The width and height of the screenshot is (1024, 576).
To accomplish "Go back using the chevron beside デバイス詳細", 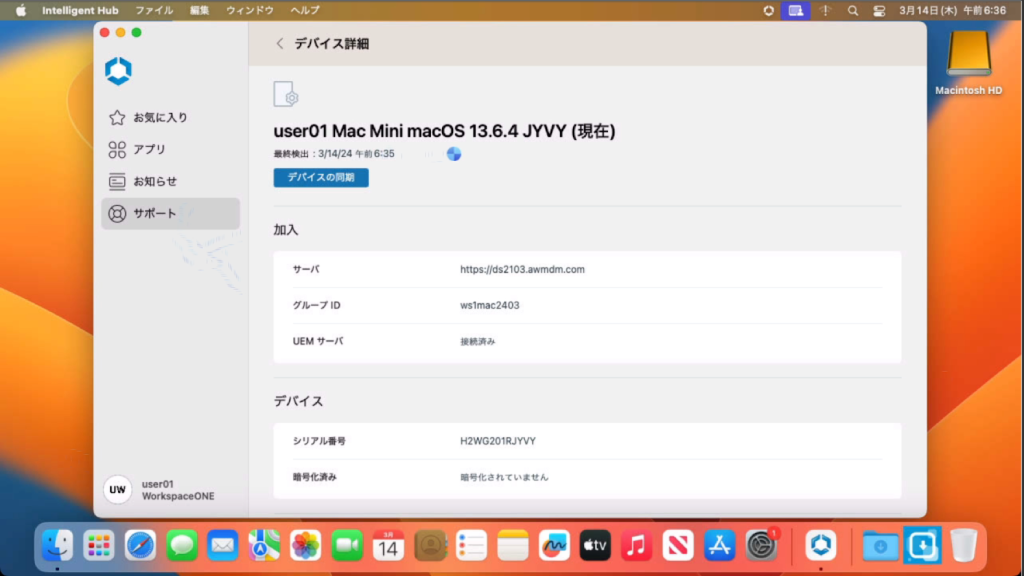I will [x=280, y=44].
